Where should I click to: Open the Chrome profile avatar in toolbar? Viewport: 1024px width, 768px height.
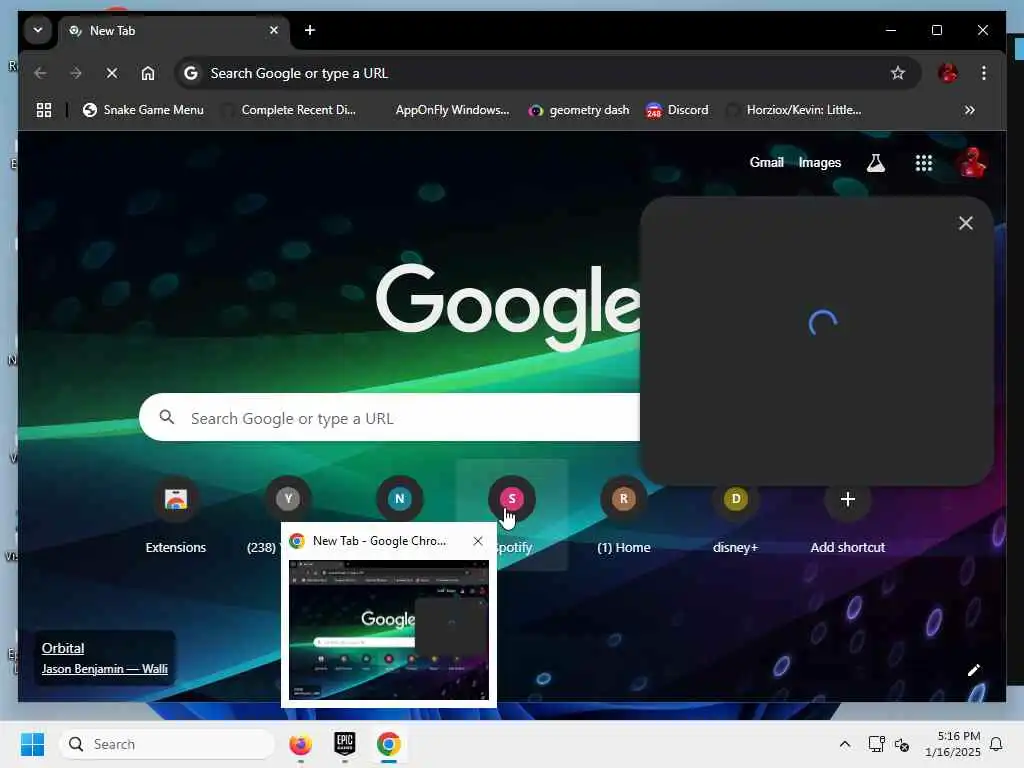point(948,73)
